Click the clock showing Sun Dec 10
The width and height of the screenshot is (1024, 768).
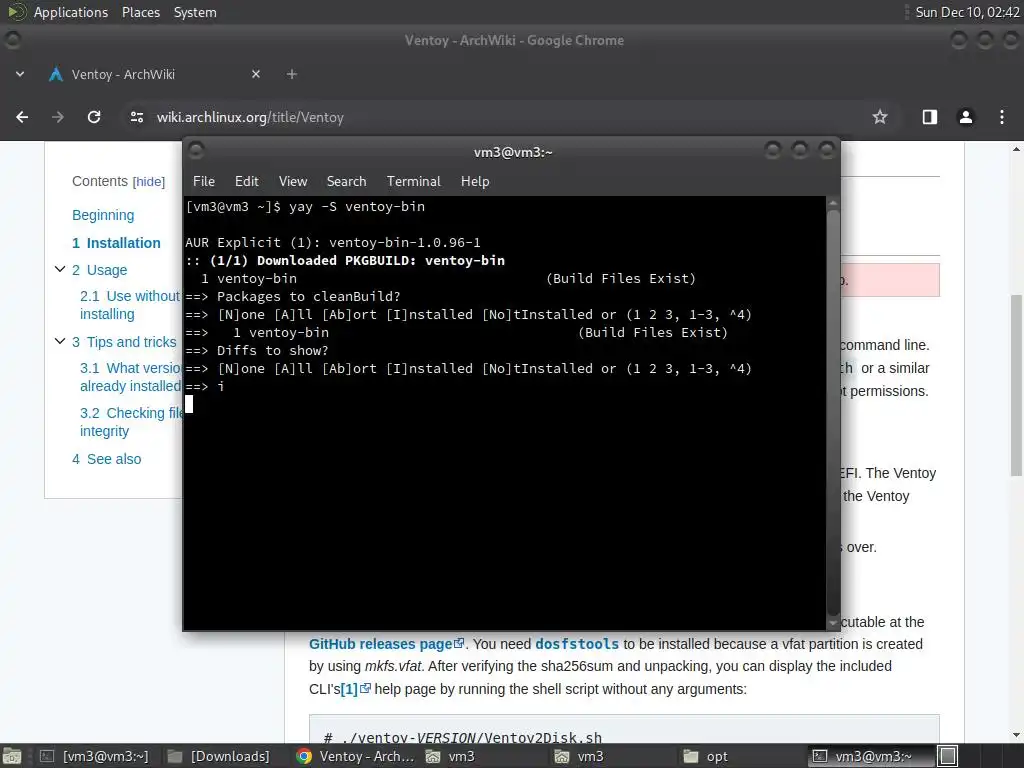pyautogui.click(x=967, y=12)
